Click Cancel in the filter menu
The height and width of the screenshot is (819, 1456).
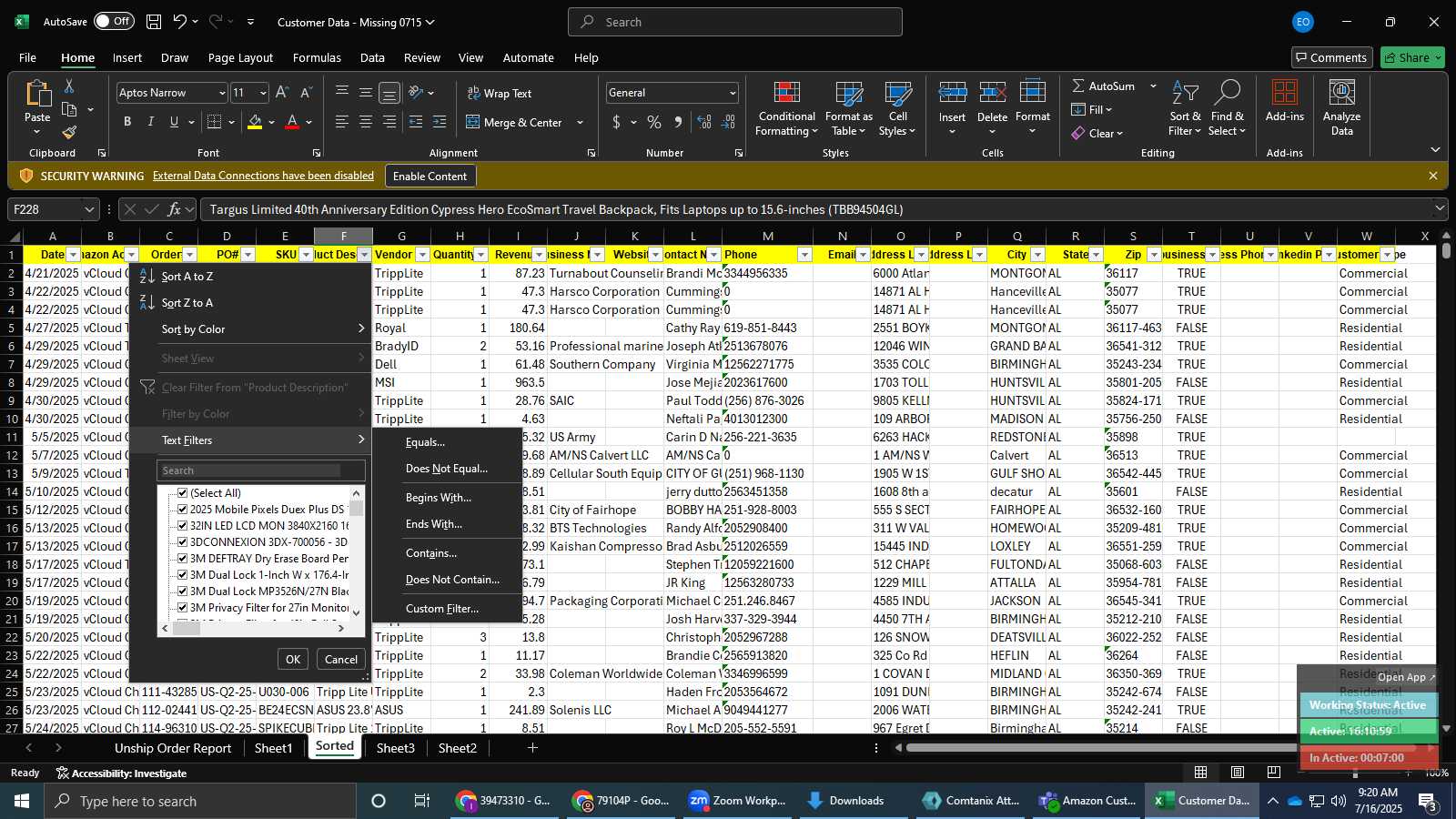341,659
